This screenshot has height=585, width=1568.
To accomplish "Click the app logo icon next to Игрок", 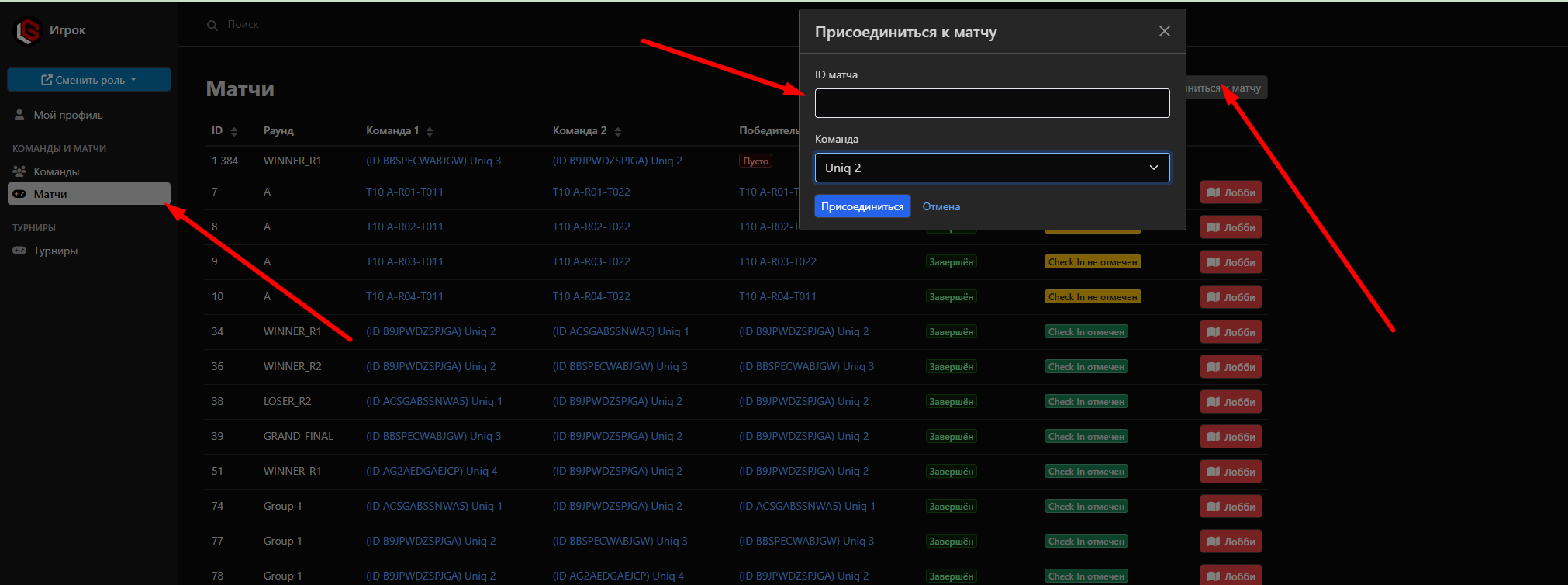I will (29, 31).
